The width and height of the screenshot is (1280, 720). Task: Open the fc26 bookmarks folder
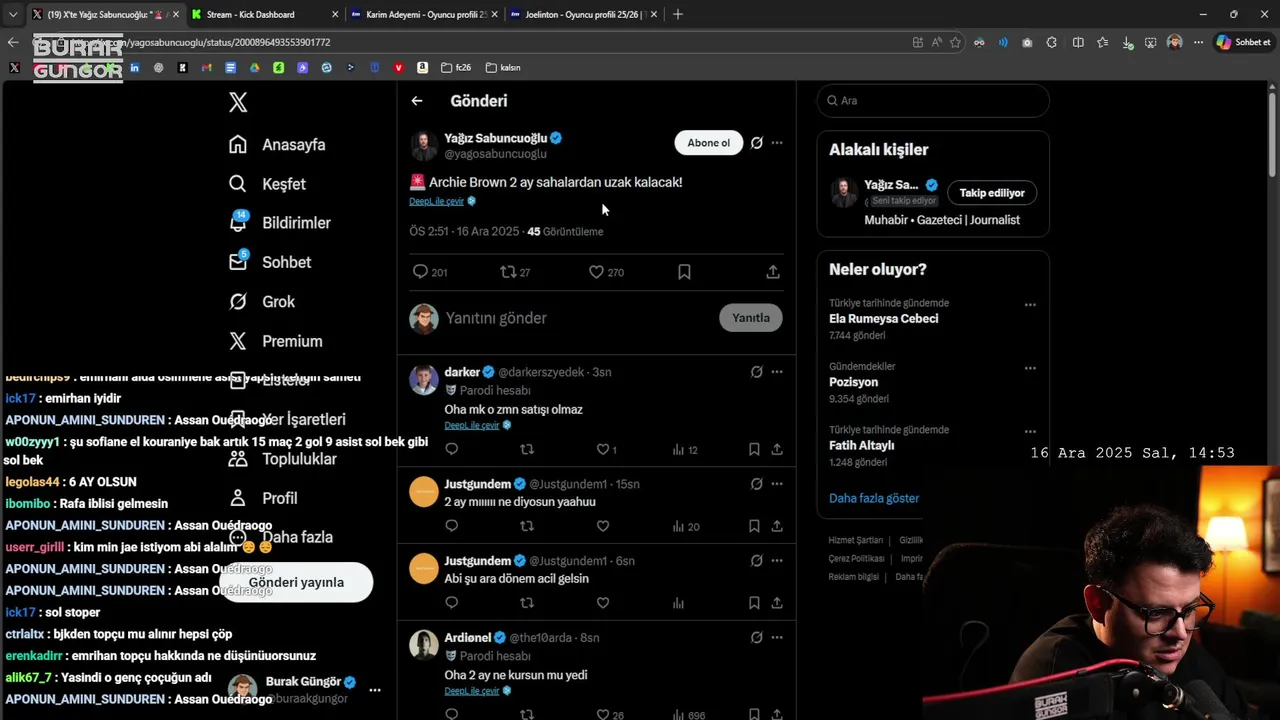coord(455,68)
